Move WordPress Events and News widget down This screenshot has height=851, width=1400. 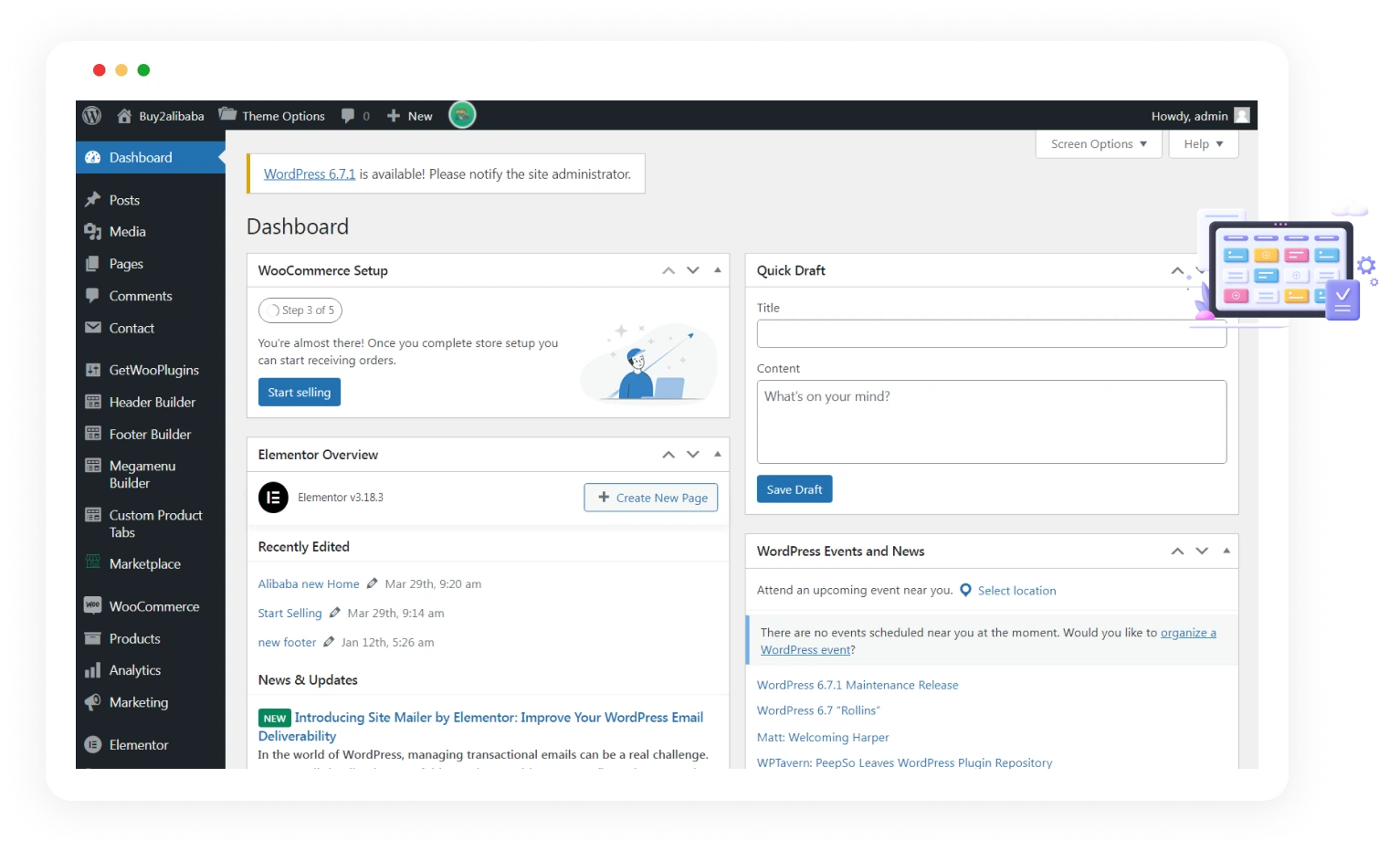coord(1202,551)
